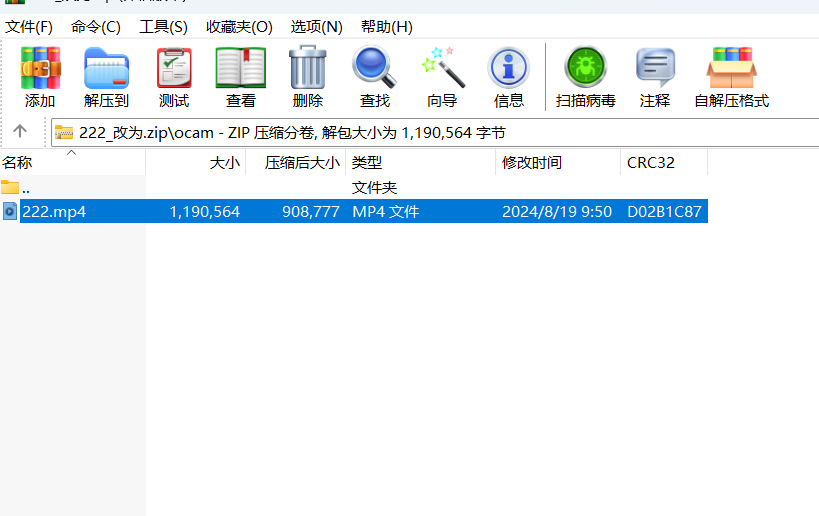Sort by the CRC32 column header

[x=664, y=162]
